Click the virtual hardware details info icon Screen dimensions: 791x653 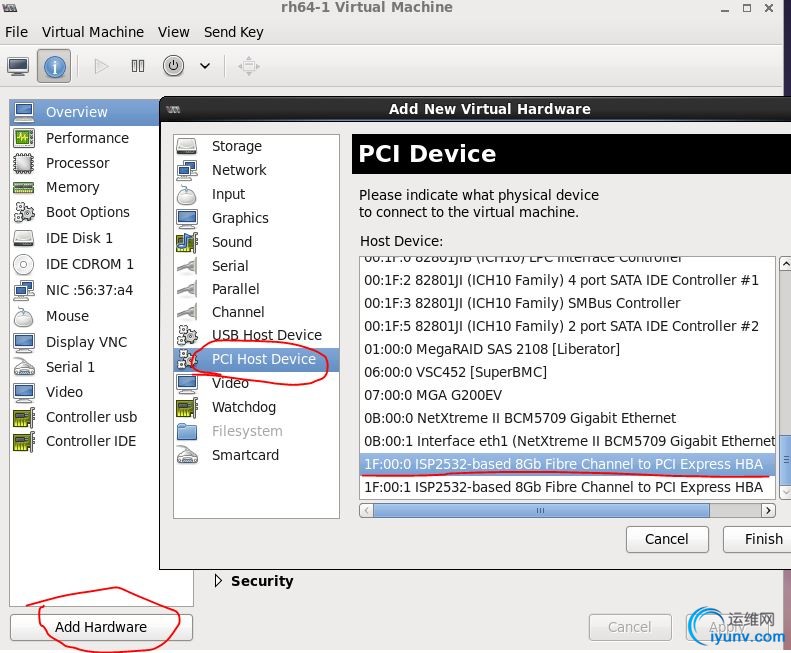click(54, 66)
